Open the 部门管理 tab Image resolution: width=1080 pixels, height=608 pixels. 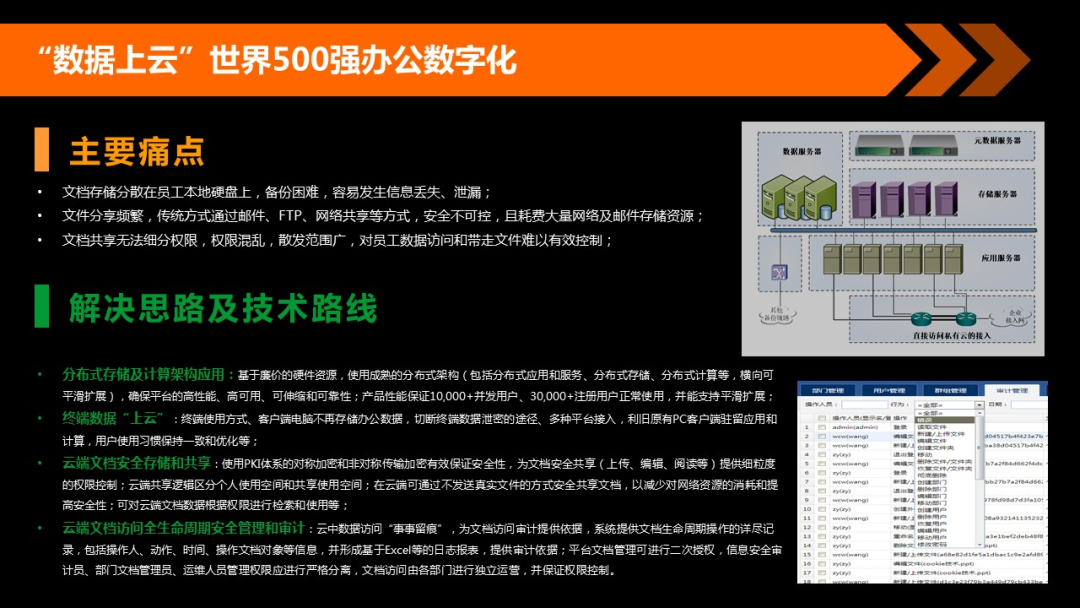coord(828,391)
